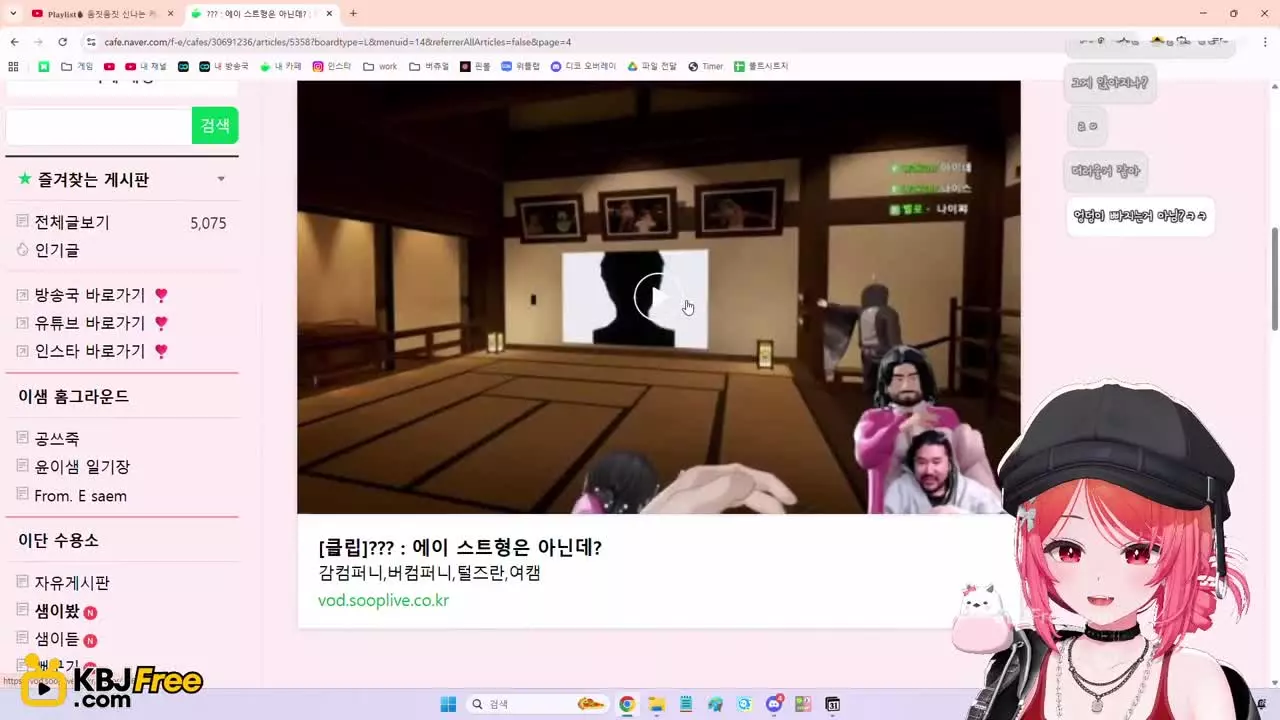Open the 인기글 board
The height and width of the screenshot is (720, 1280).
57,250
